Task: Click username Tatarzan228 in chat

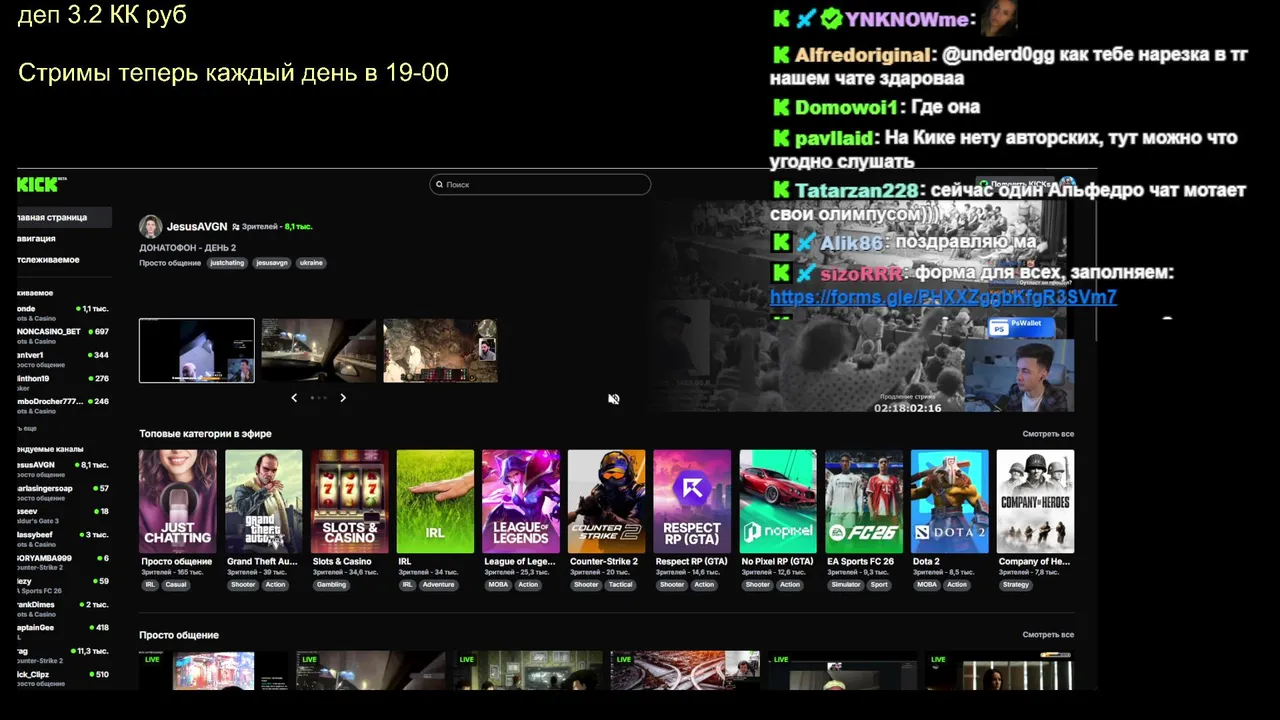Action: (x=856, y=190)
